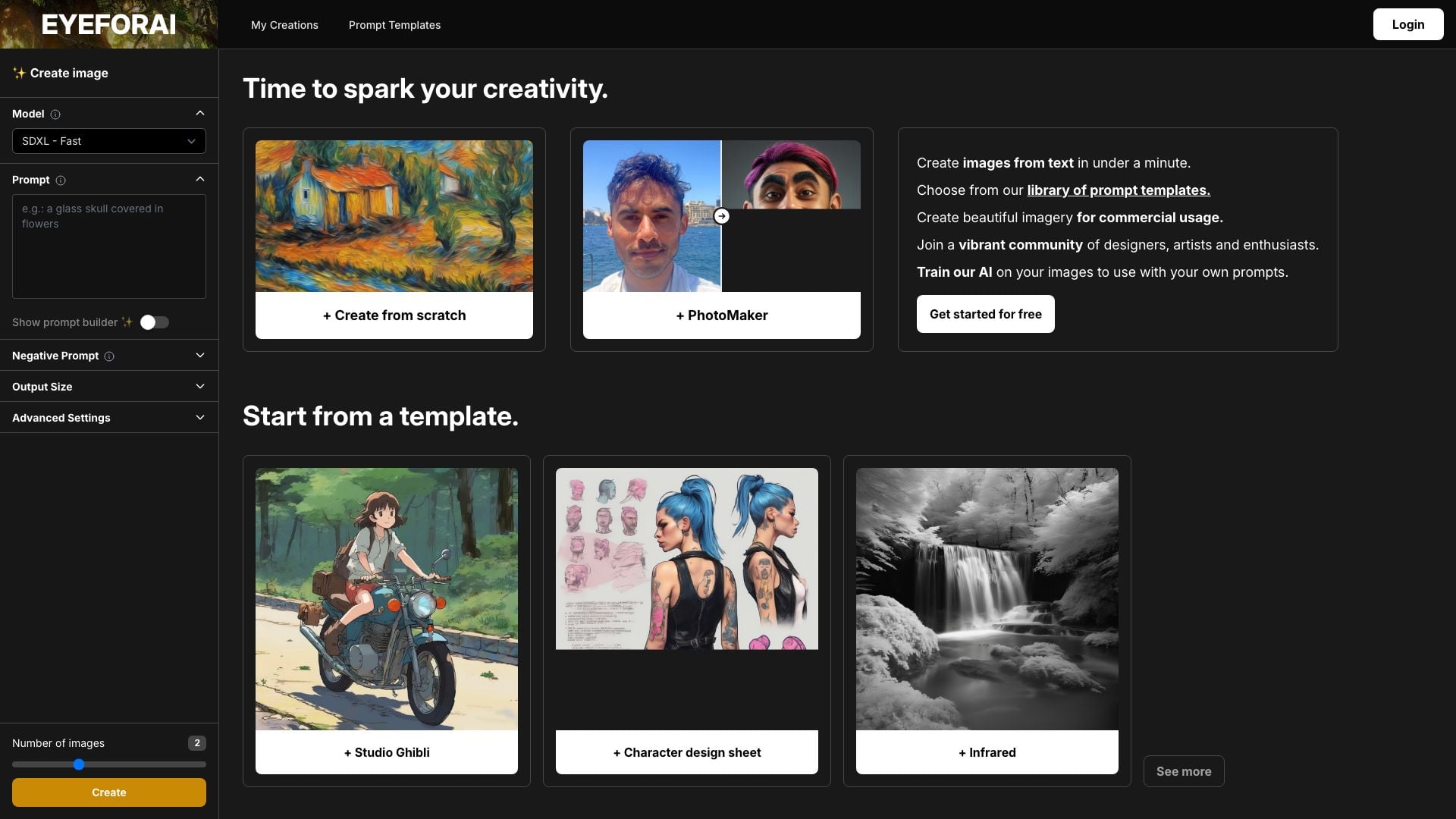The image size is (1456, 819).
Task: Adjust the Number of images slider
Action: coord(79,764)
